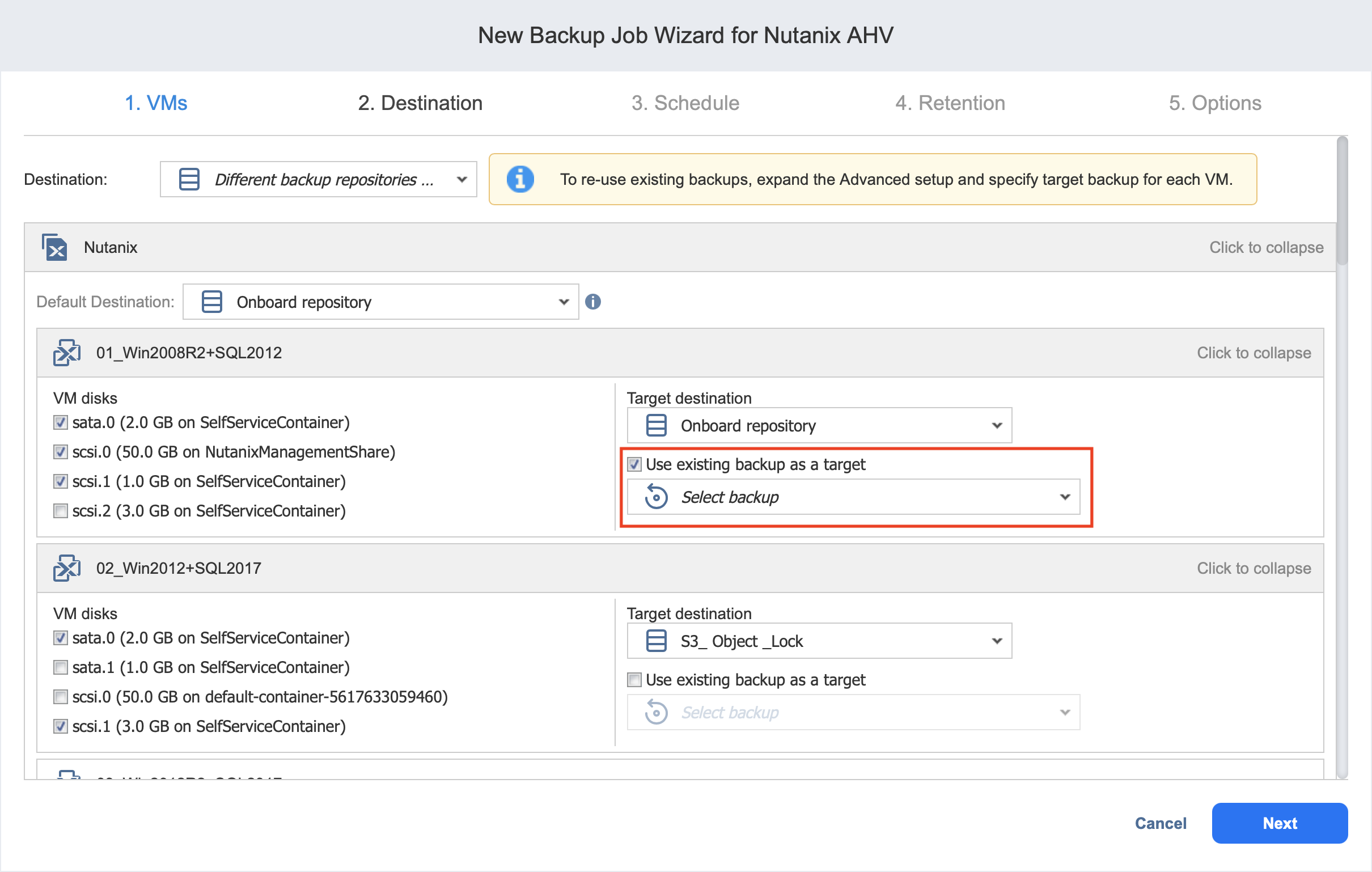Click repository icon in Default Destination dropdown
The width and height of the screenshot is (1372, 872).
pos(212,302)
